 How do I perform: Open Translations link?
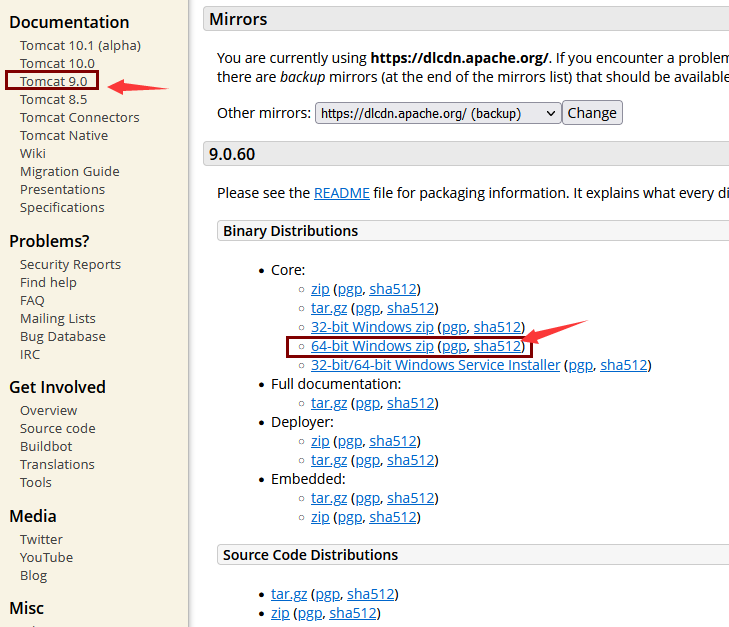point(57,465)
